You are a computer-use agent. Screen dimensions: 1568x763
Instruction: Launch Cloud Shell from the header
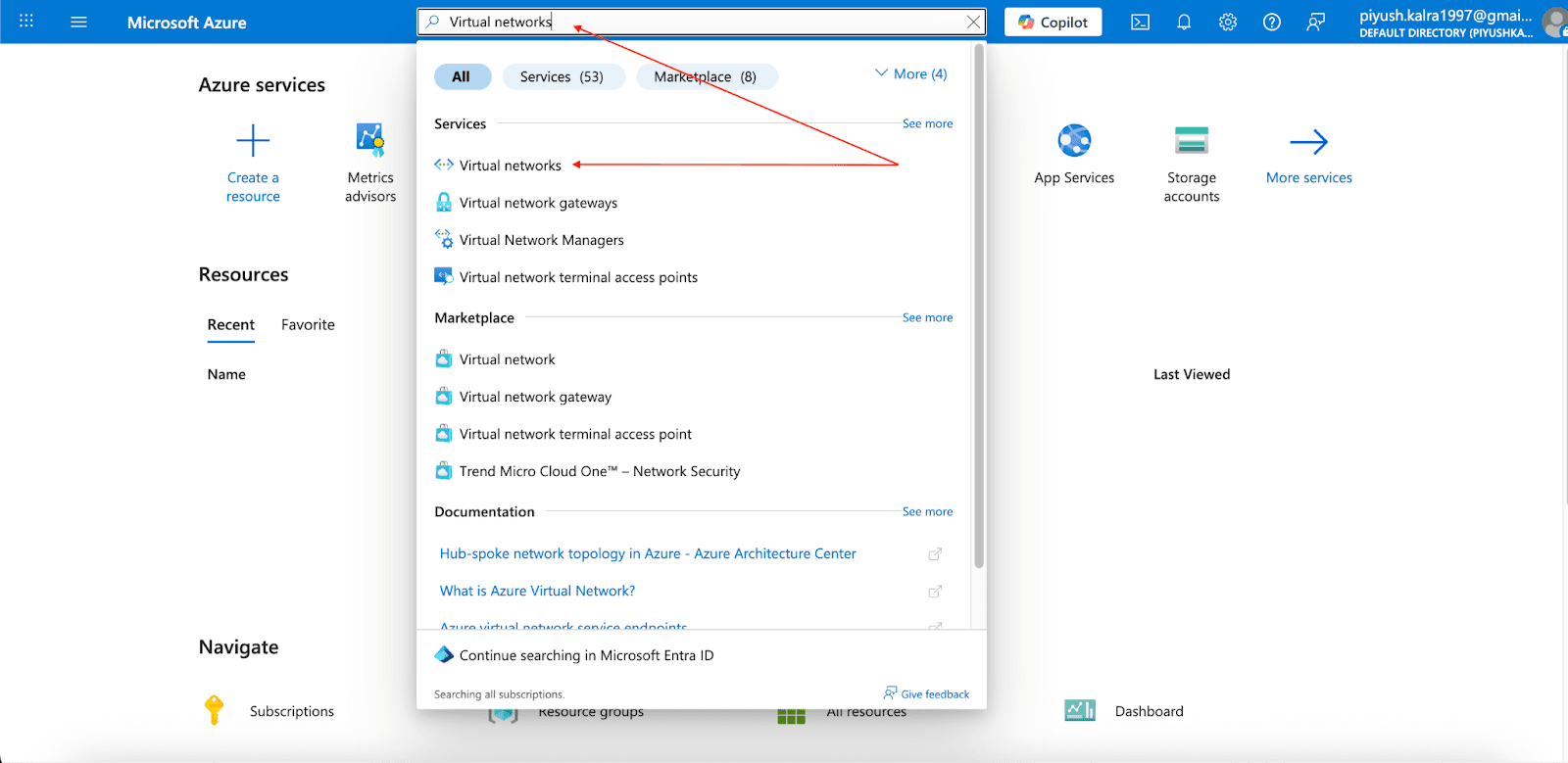[1141, 22]
